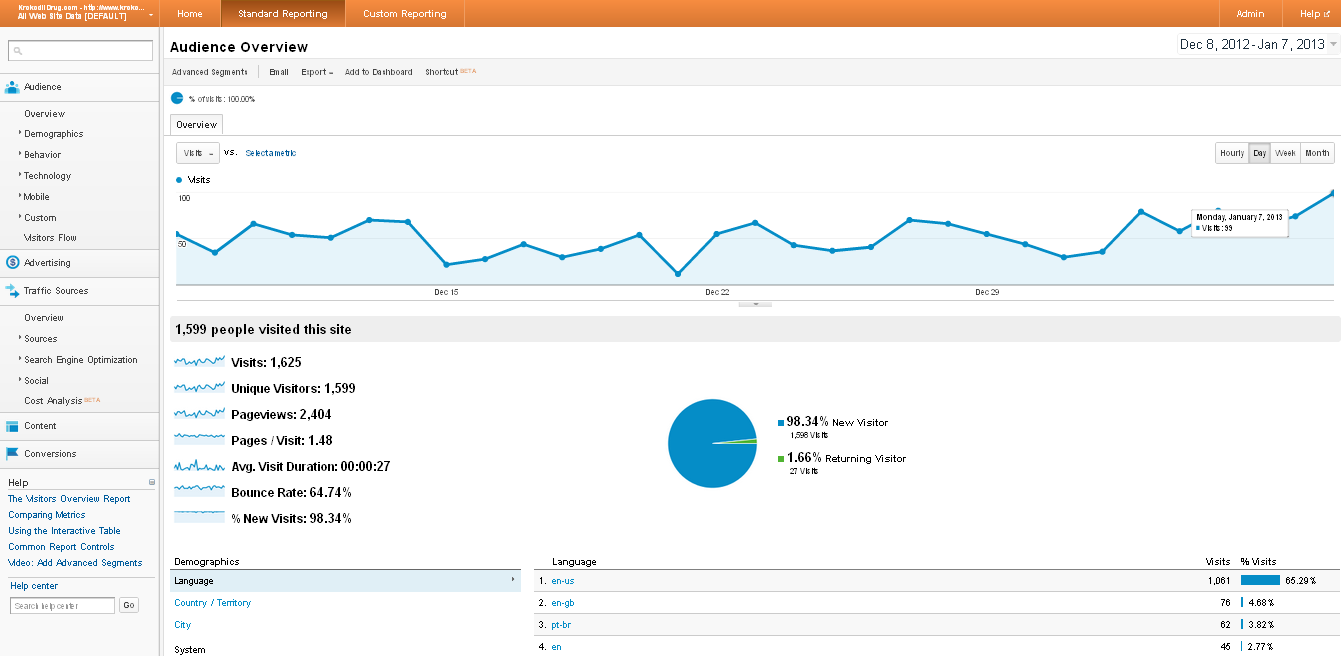Go to the Home tab

click(190, 14)
